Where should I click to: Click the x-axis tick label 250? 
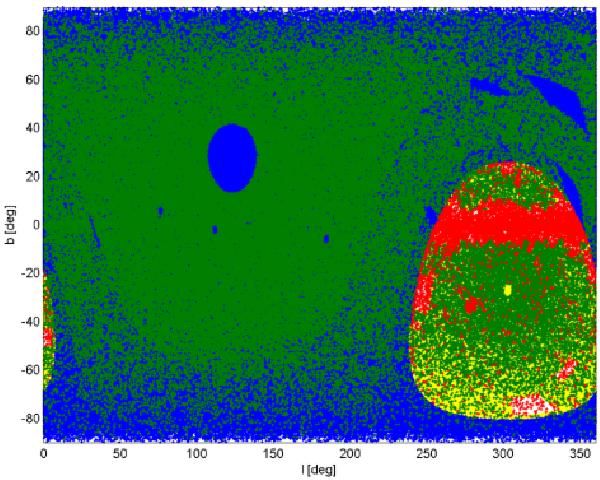[x=427, y=453]
